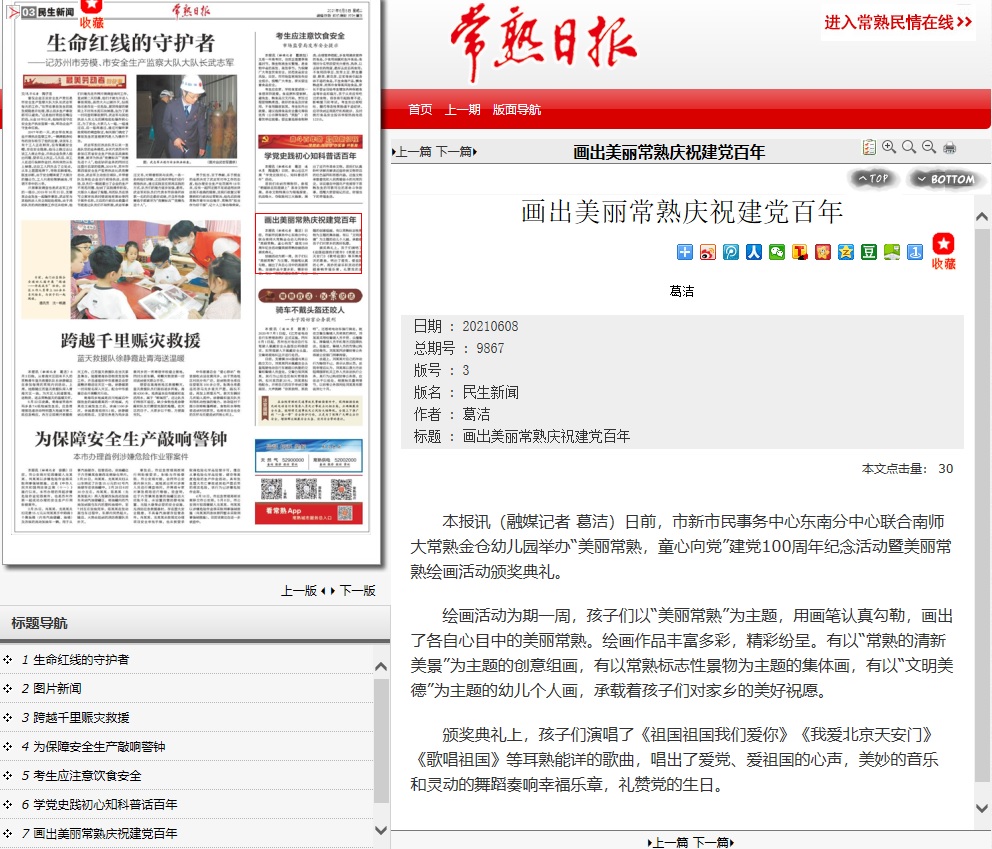Share article via the WeChat icon

(776, 252)
